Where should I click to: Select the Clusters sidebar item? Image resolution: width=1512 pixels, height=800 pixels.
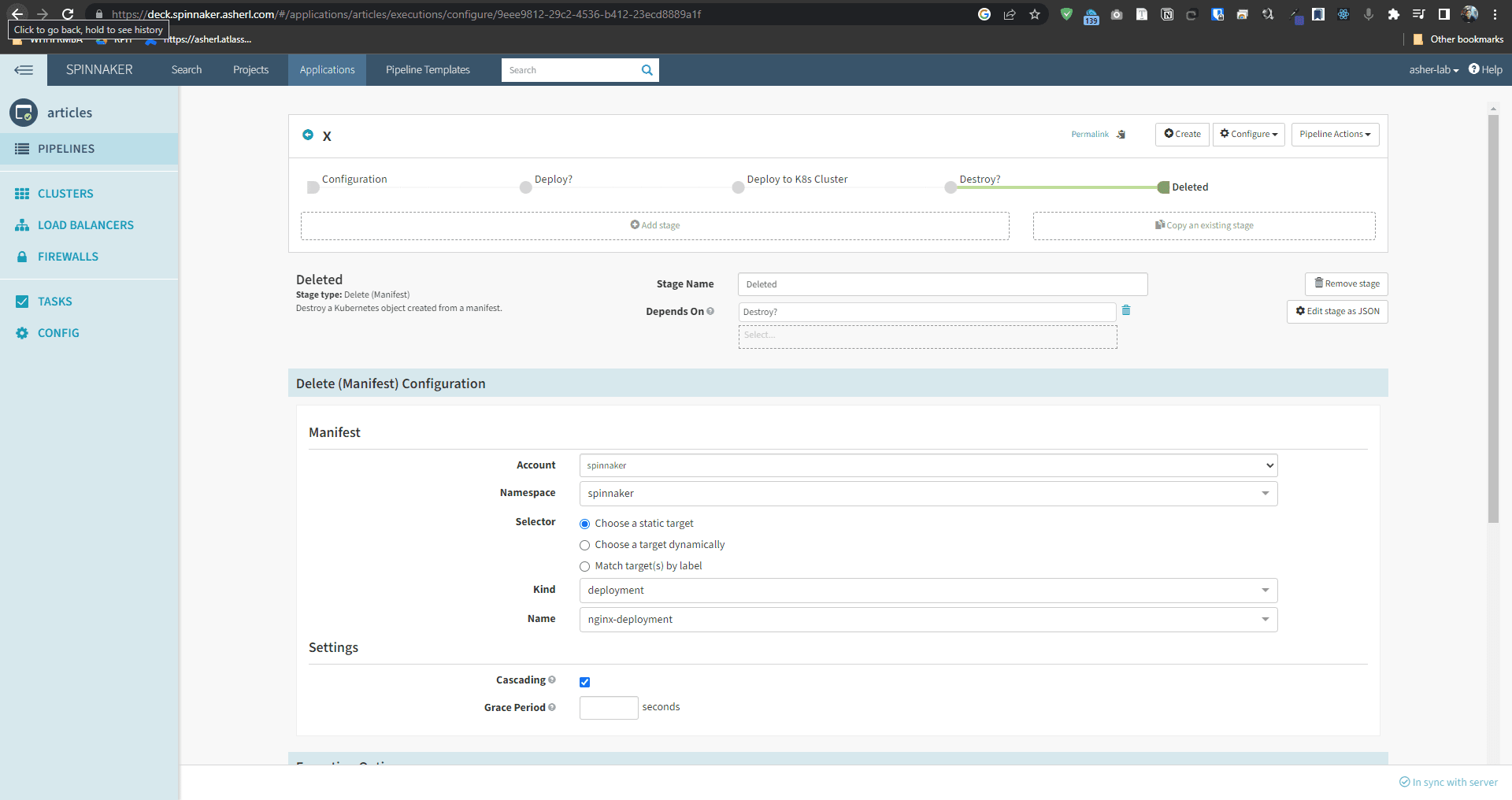click(65, 193)
